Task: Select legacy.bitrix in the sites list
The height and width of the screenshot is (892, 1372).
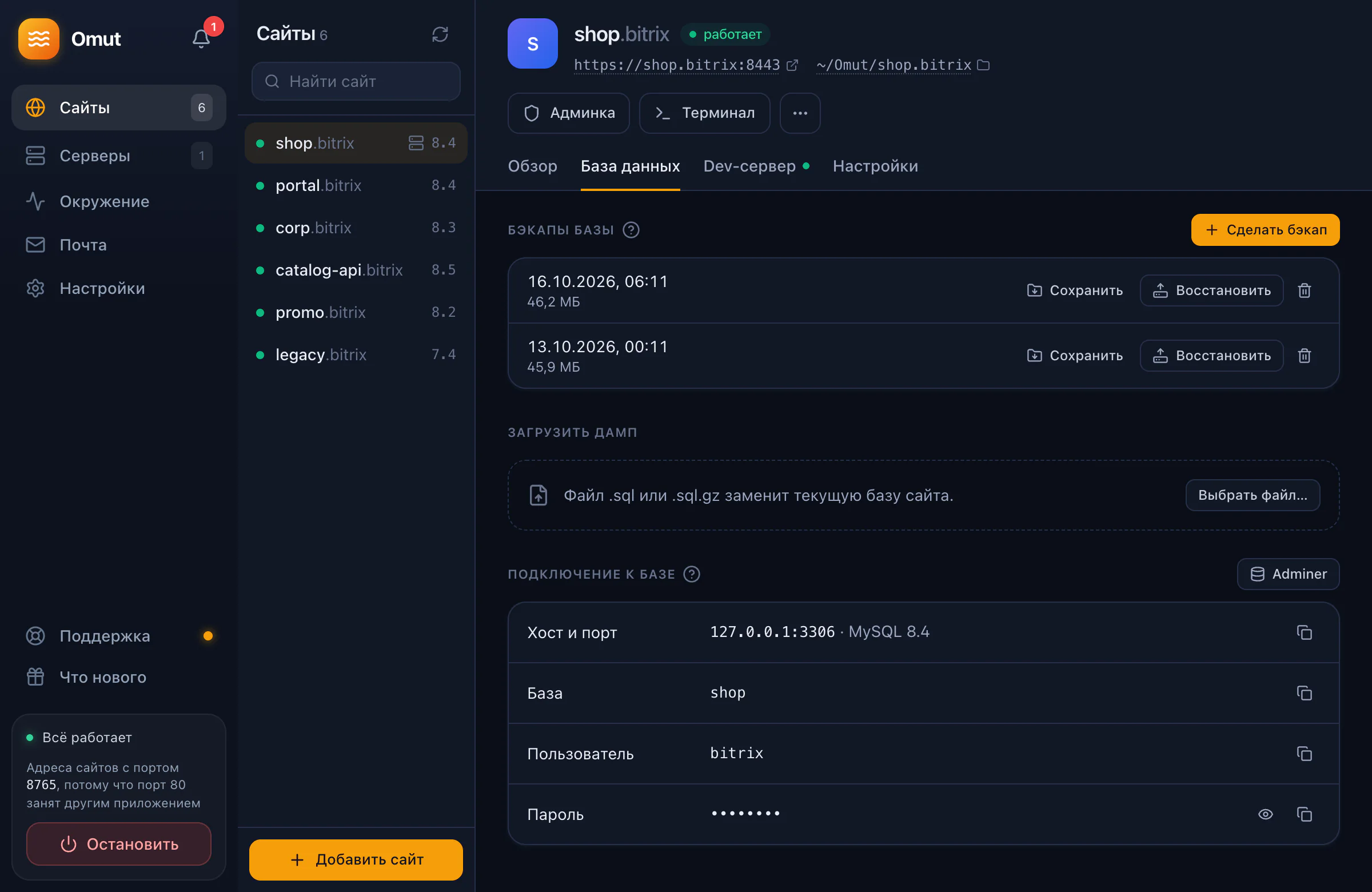Action: (x=356, y=354)
